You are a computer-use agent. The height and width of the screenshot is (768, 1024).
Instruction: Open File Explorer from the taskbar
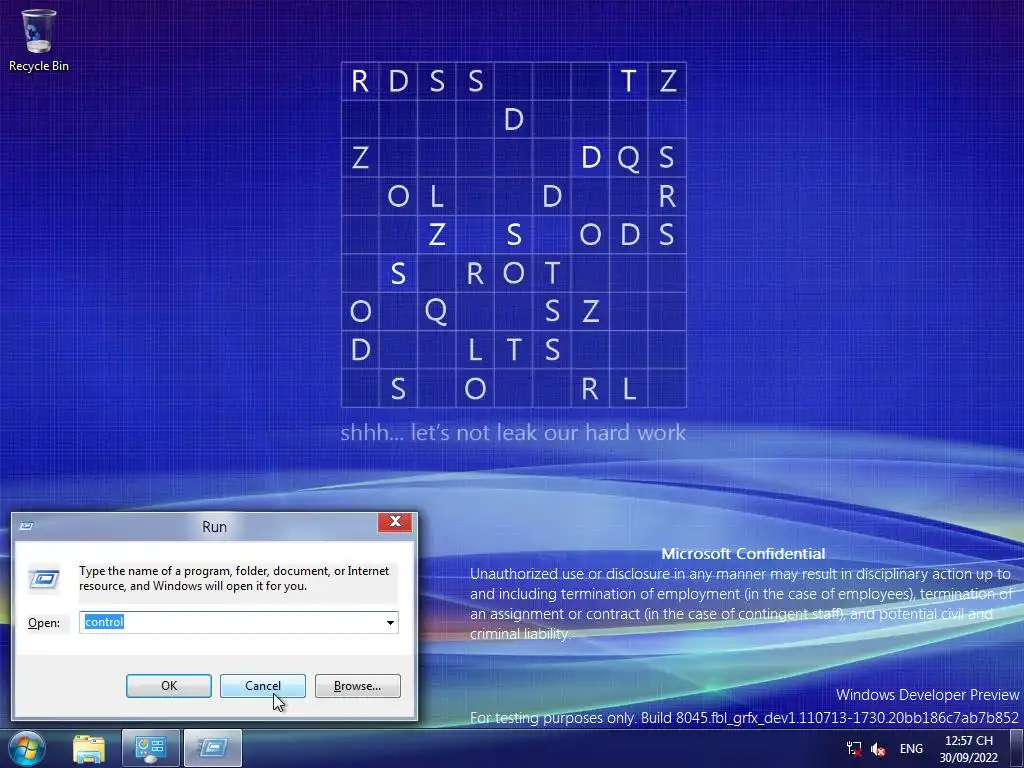point(89,749)
